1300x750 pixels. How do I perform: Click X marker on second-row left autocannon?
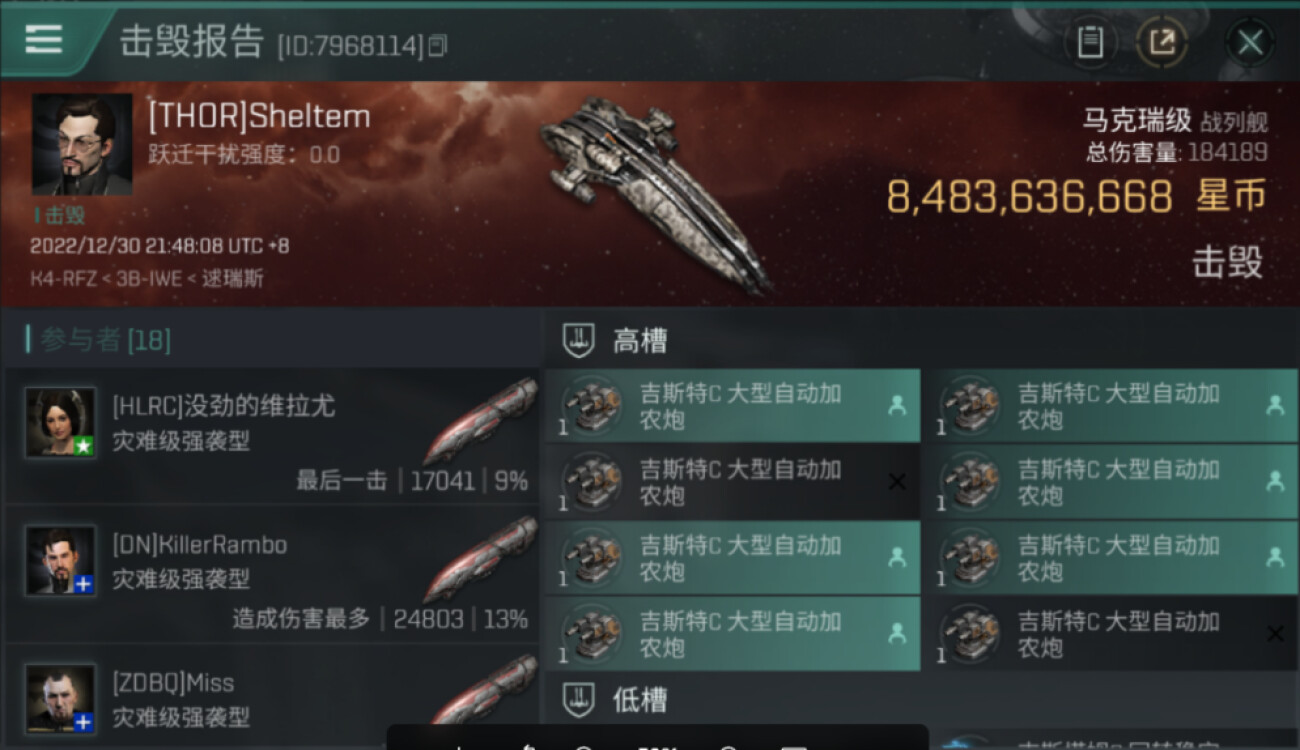point(897,482)
